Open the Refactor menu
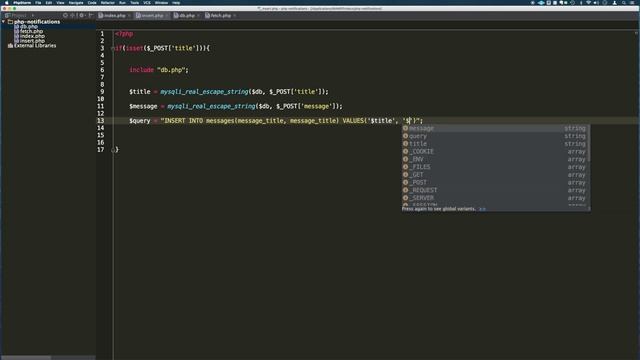This screenshot has height=360, width=640. point(108,2)
